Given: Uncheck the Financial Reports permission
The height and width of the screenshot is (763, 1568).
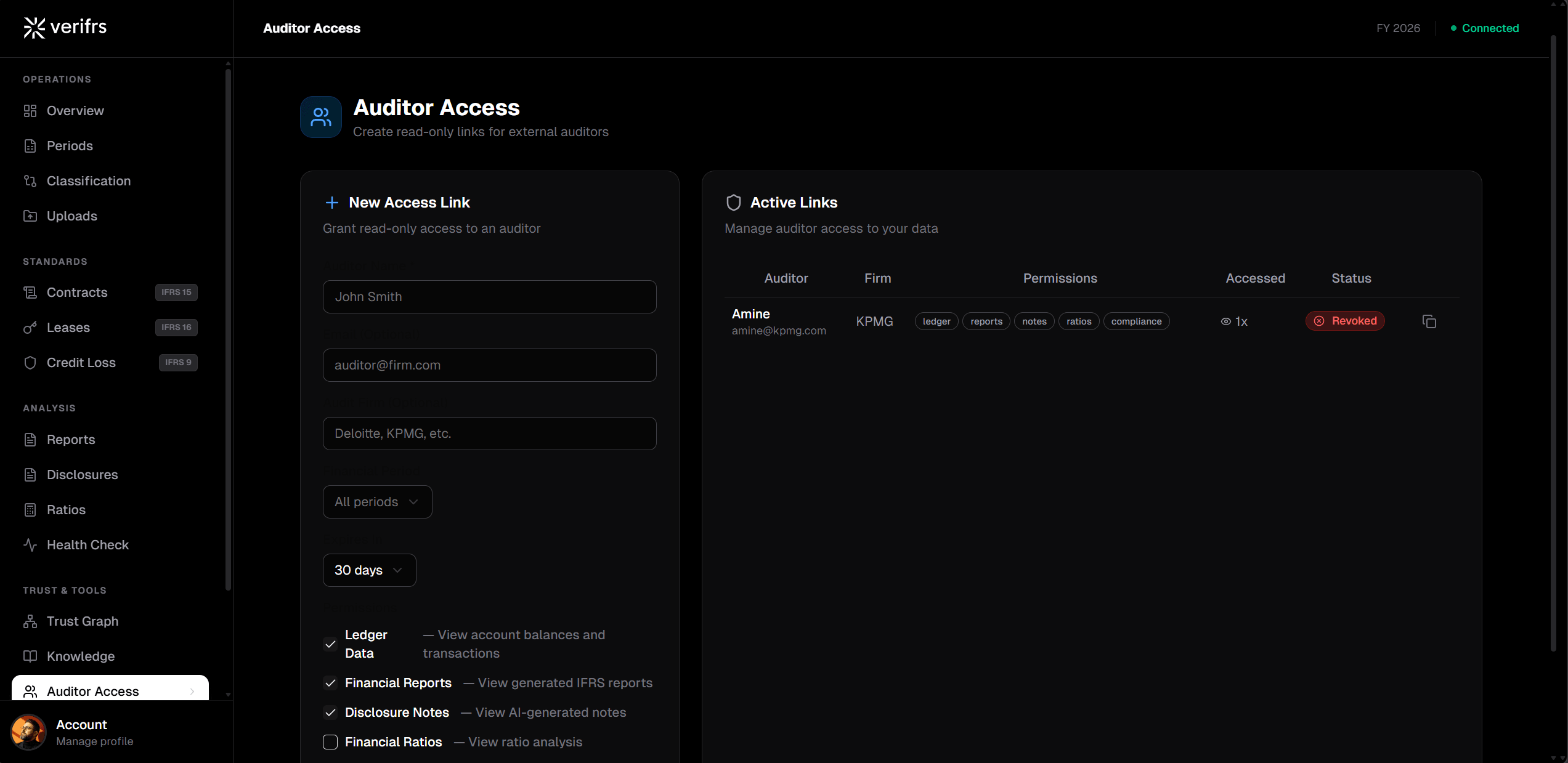Looking at the screenshot, I should pos(330,683).
